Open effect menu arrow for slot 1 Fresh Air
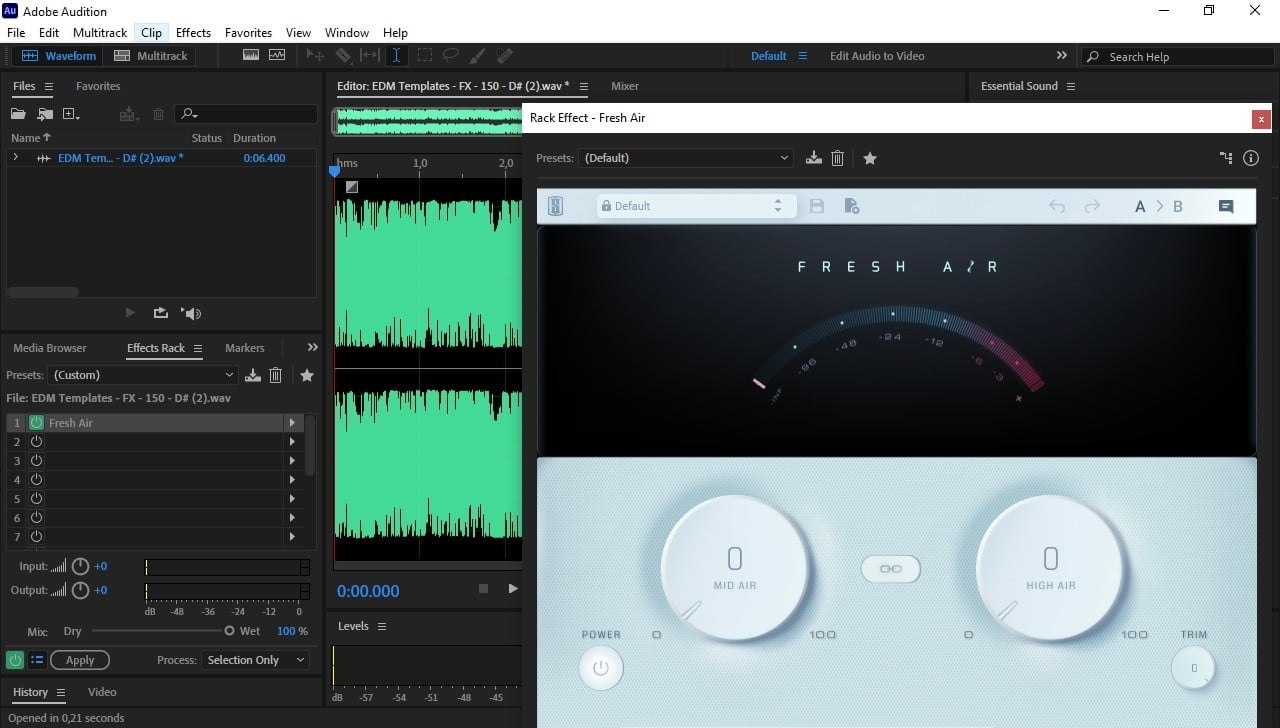1280x728 pixels. coord(293,423)
